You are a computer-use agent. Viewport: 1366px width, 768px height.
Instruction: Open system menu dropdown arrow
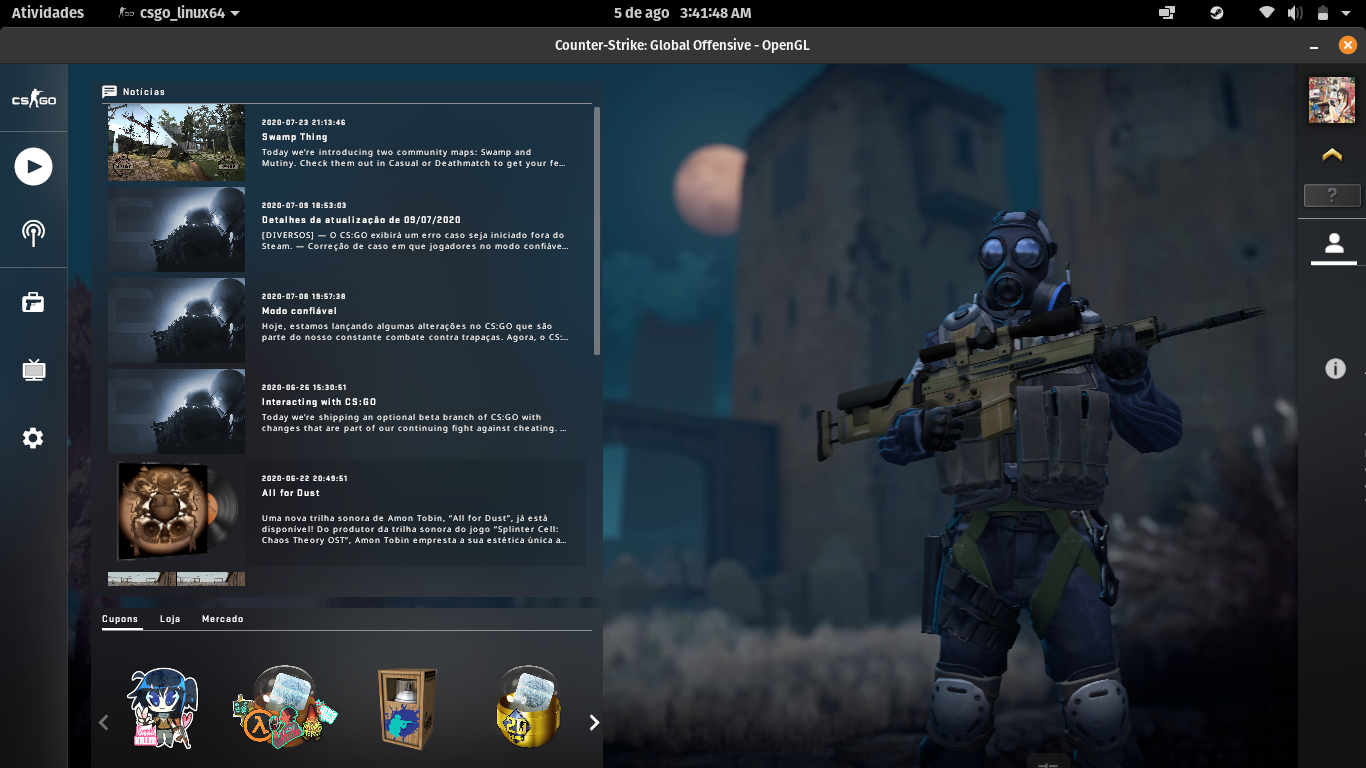pyautogui.click(x=1347, y=14)
